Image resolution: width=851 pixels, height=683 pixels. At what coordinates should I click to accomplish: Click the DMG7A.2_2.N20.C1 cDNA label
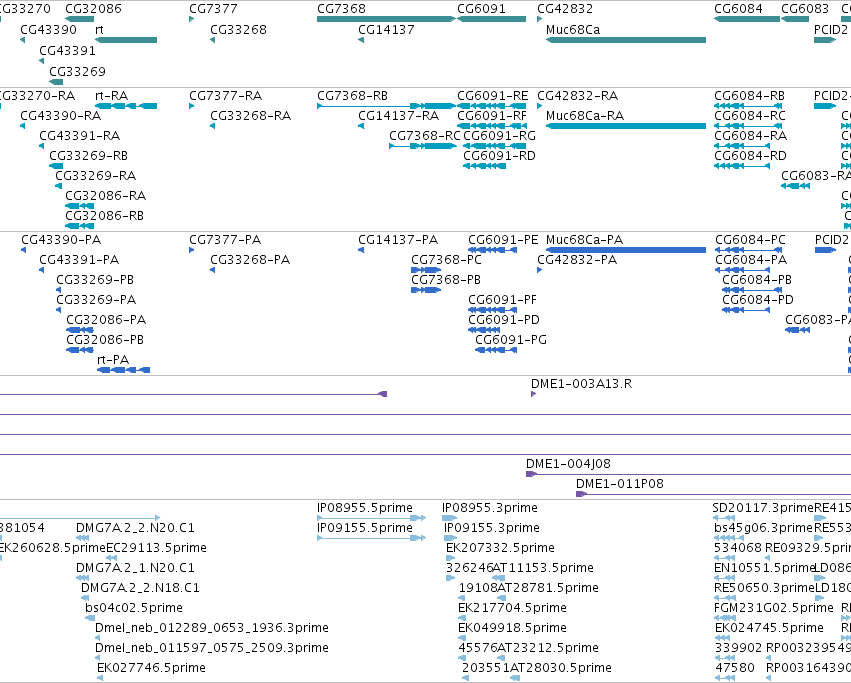pyautogui.click(x=136, y=528)
